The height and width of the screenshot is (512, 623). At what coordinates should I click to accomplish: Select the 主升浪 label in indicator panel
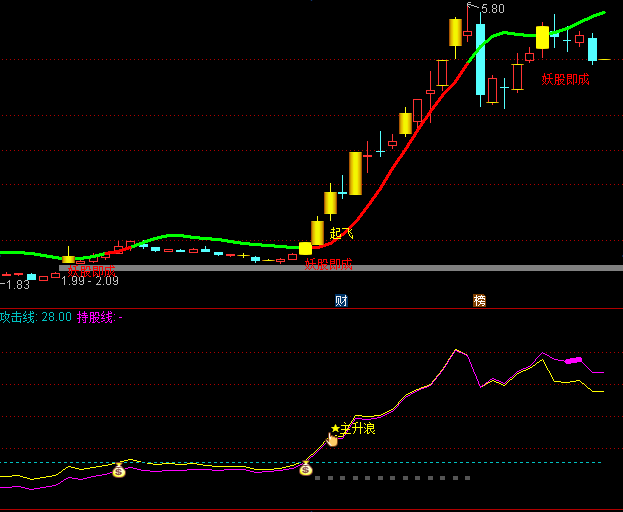pyautogui.click(x=358, y=429)
